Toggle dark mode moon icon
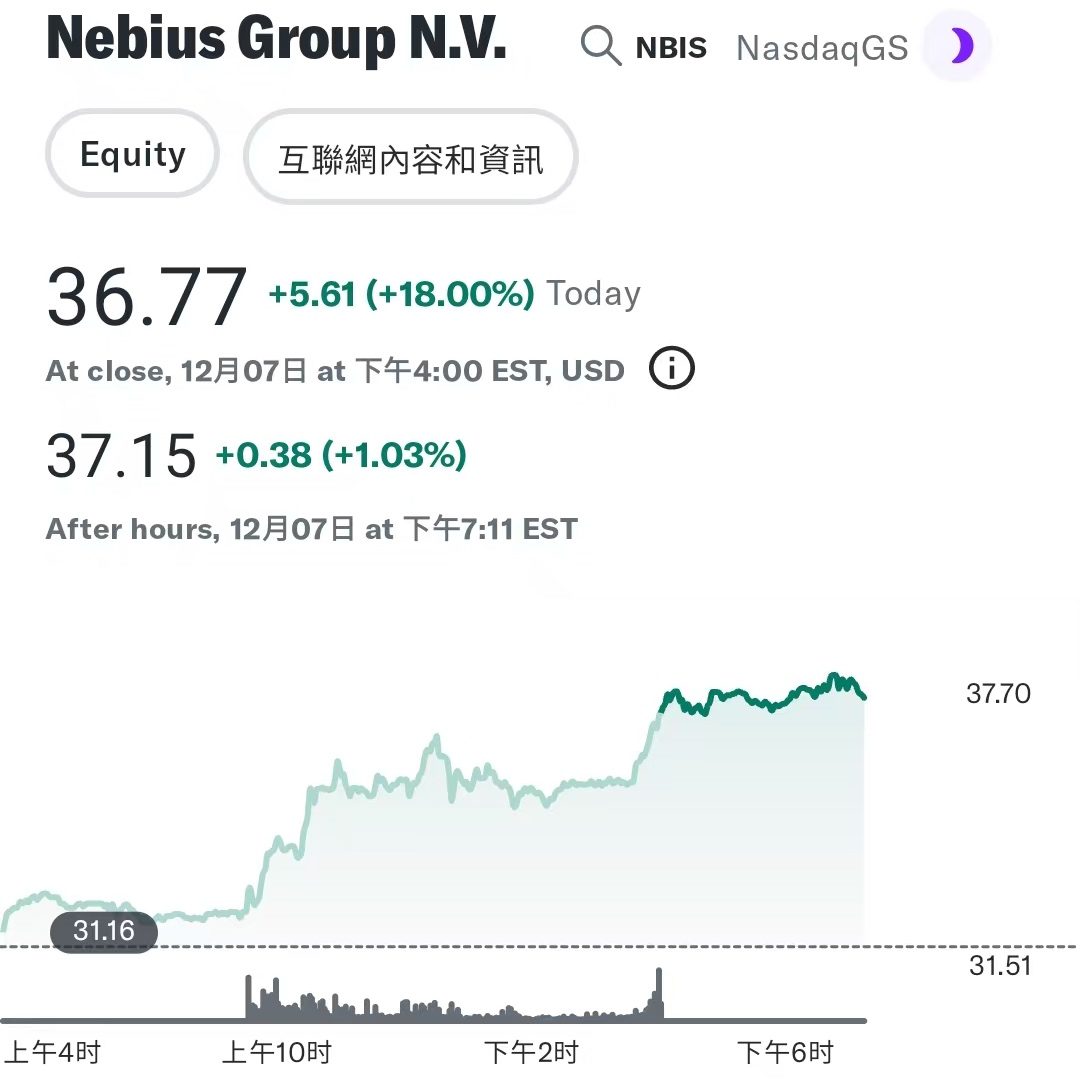 957,46
